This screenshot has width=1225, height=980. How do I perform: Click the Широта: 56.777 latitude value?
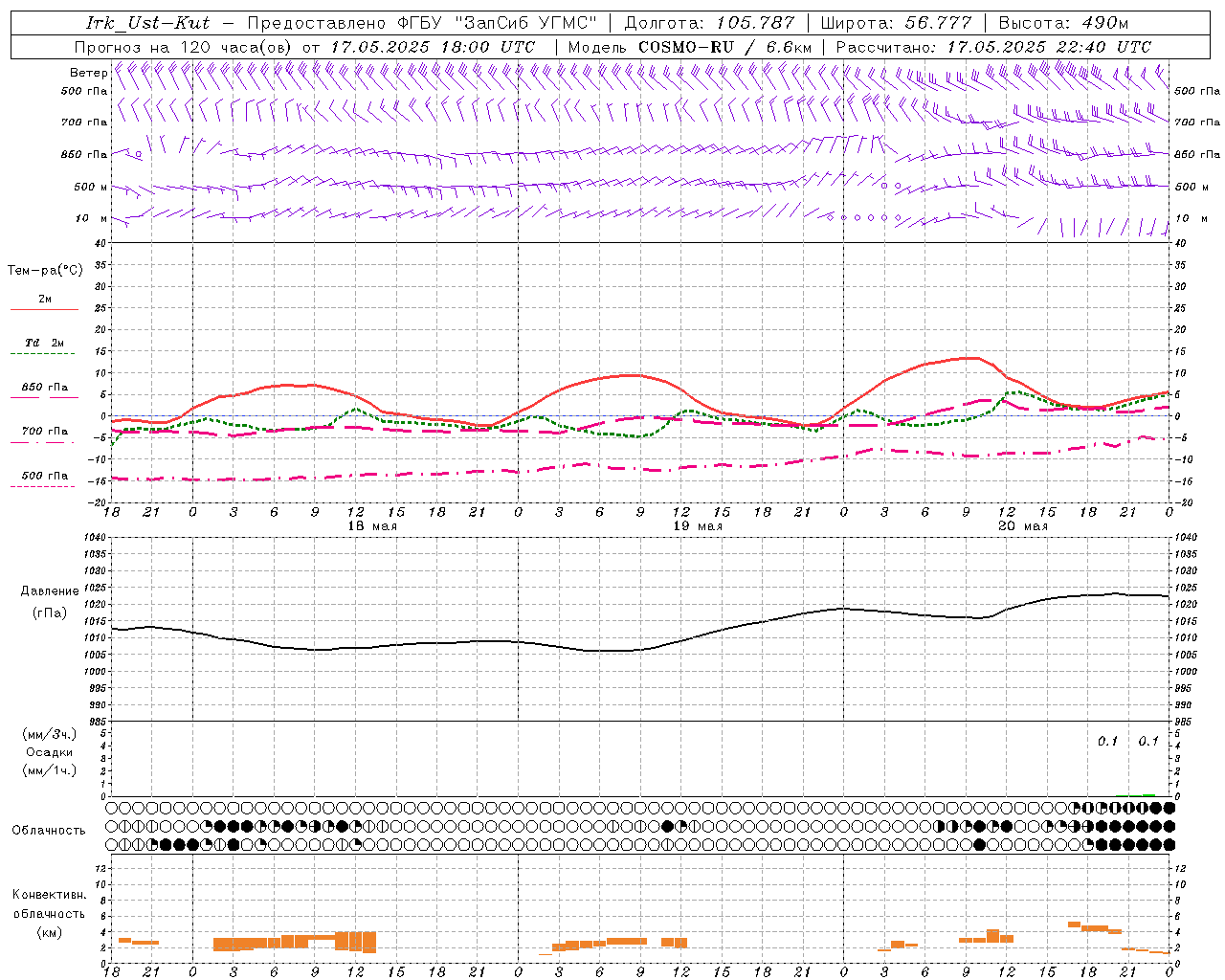pyautogui.click(x=896, y=23)
